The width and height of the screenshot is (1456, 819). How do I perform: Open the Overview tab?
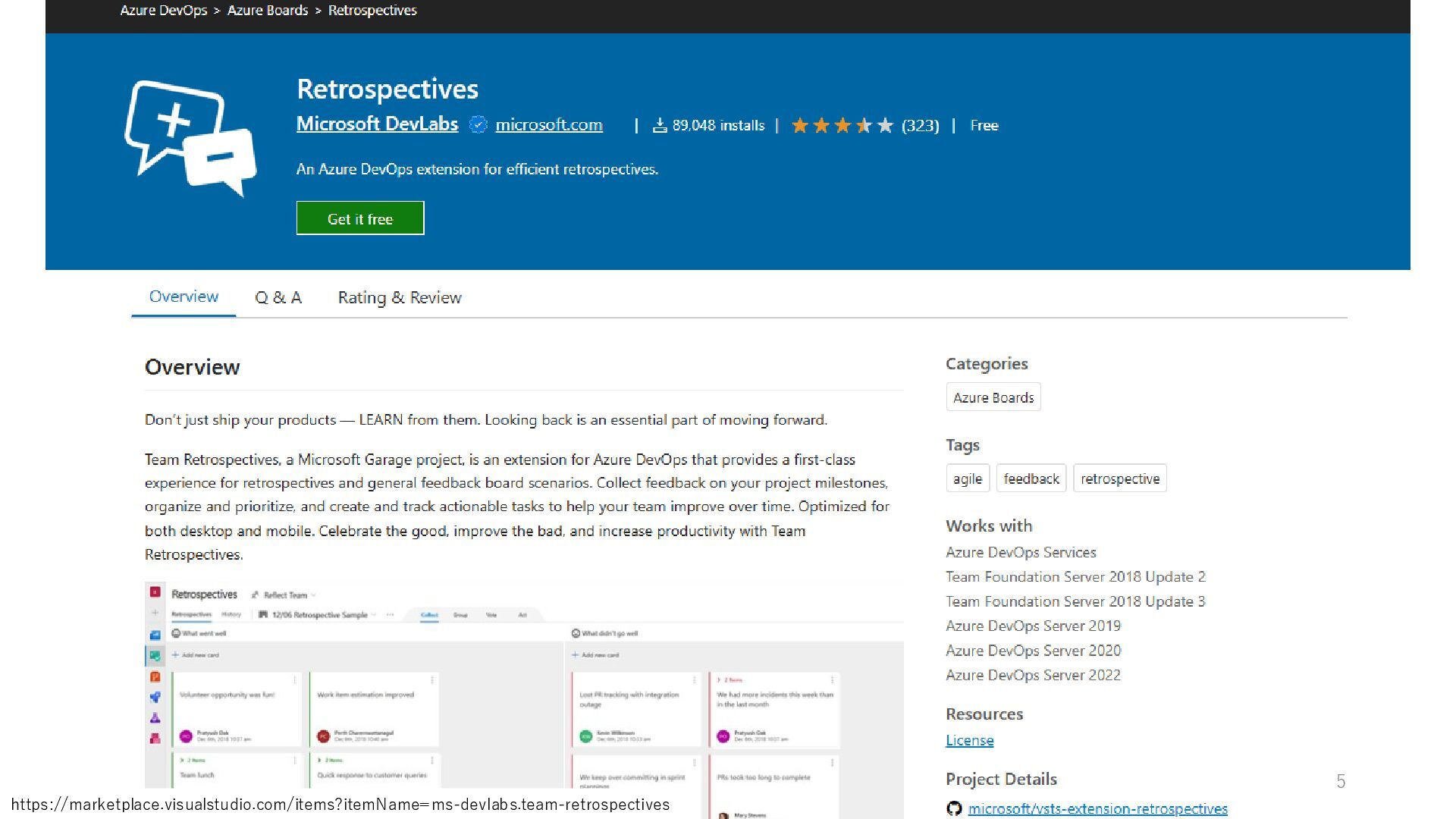184,297
